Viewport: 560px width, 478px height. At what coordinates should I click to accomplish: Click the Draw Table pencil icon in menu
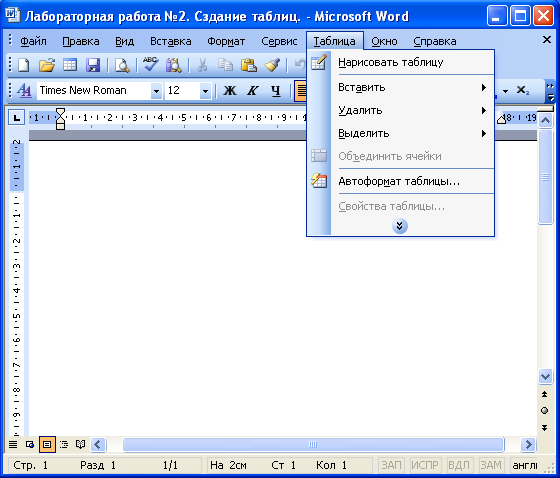pyautogui.click(x=319, y=62)
